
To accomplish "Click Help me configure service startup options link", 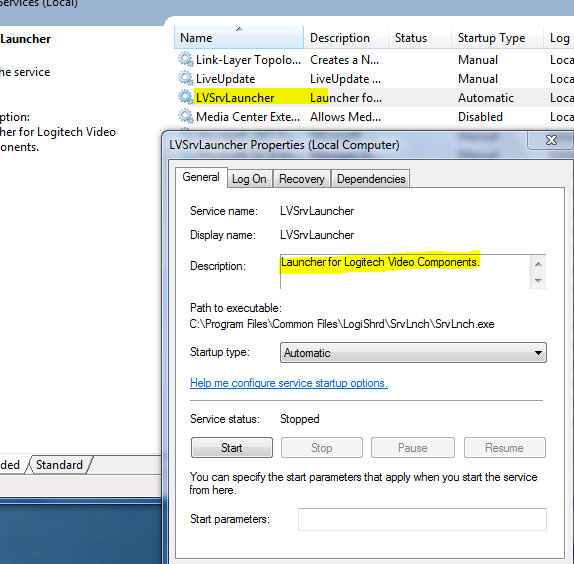I will click(x=289, y=383).
